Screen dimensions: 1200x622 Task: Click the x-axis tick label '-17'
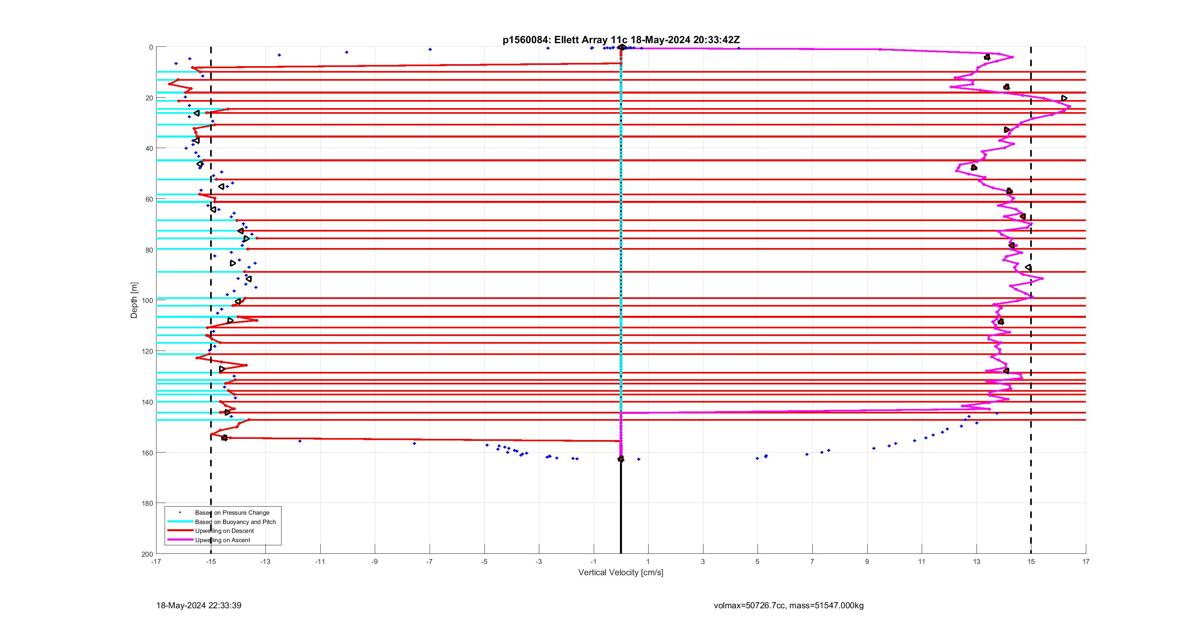tap(156, 561)
